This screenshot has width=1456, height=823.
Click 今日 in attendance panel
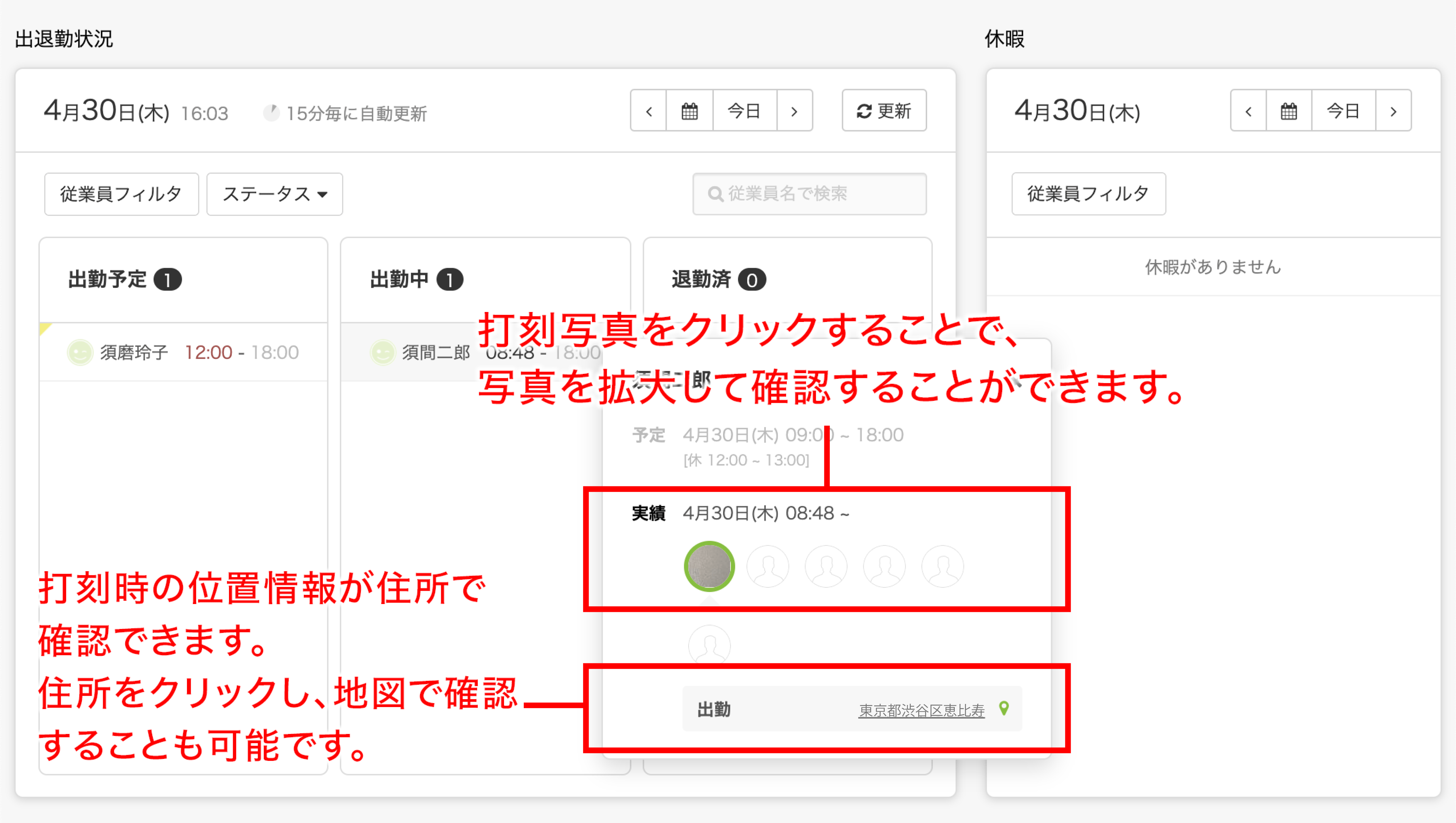tap(744, 111)
